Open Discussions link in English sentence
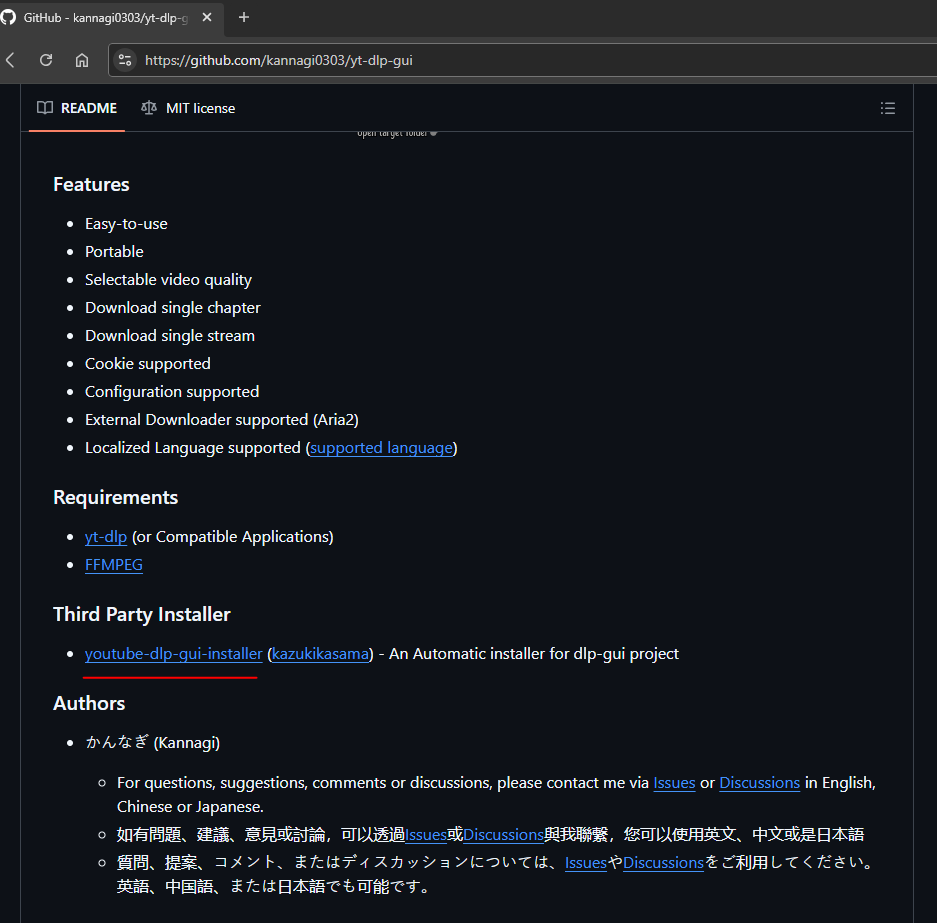Viewport: 937px width, 923px height. pos(760,783)
